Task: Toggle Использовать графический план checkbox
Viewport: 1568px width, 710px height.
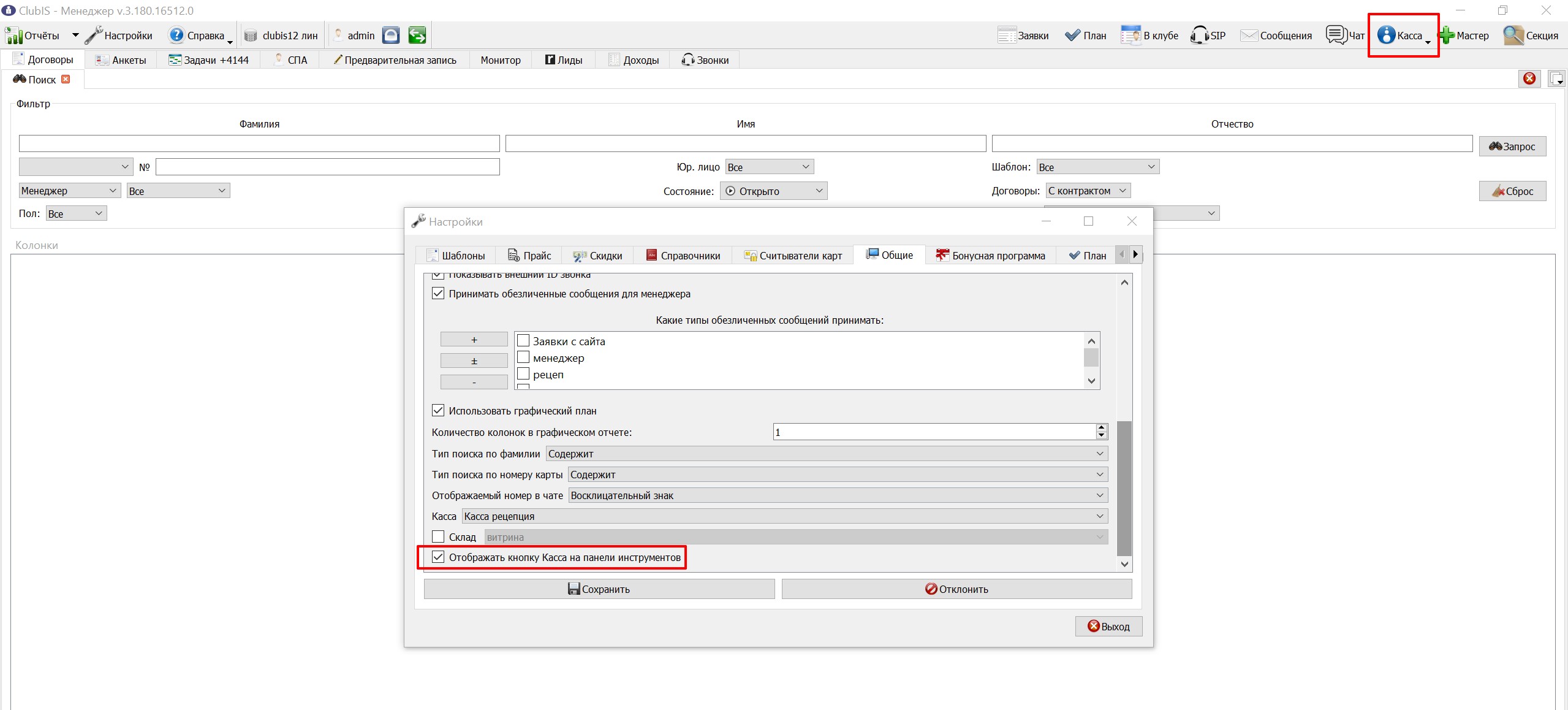Action: (438, 410)
